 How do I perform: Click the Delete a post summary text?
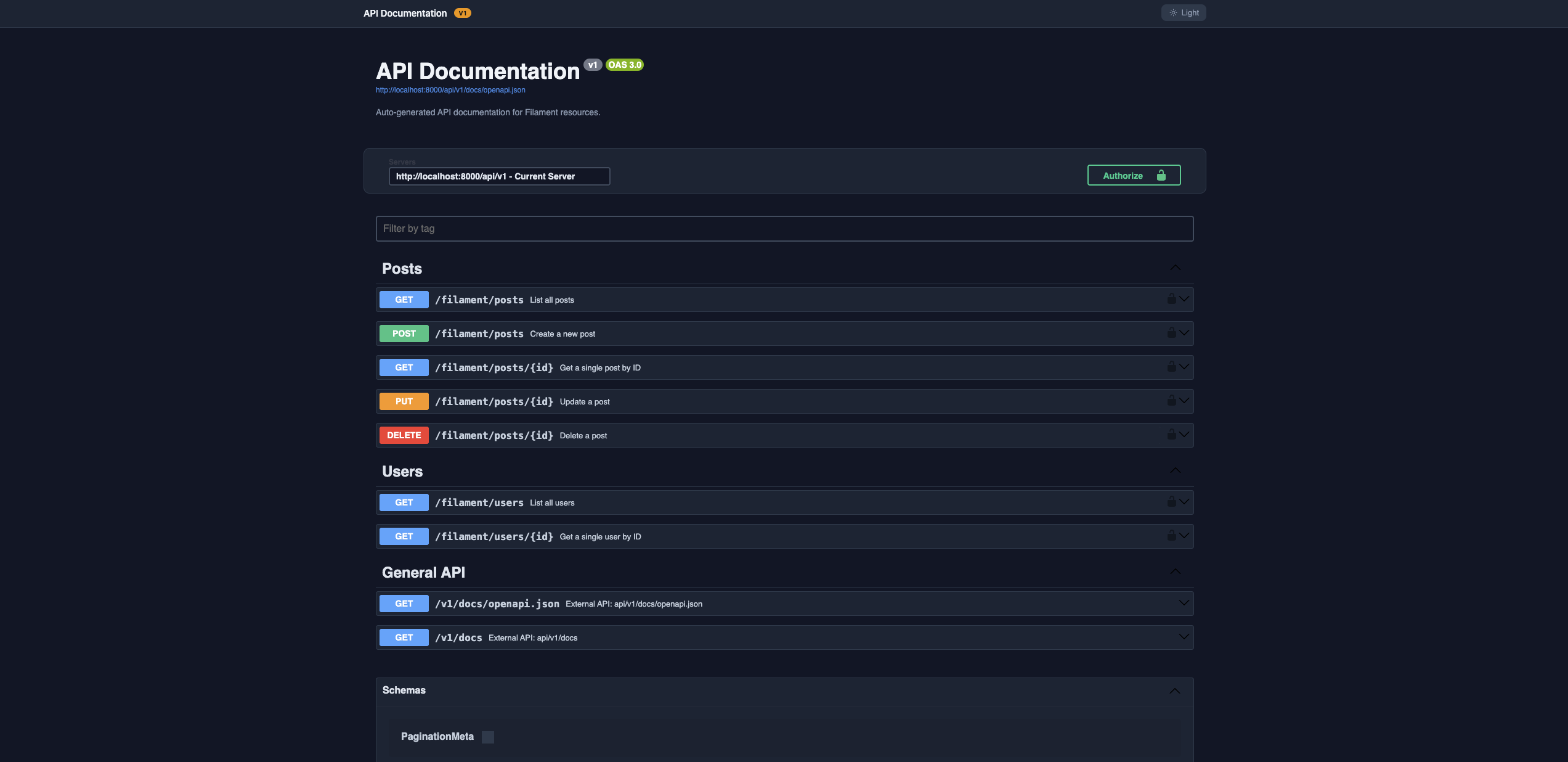pyautogui.click(x=583, y=435)
